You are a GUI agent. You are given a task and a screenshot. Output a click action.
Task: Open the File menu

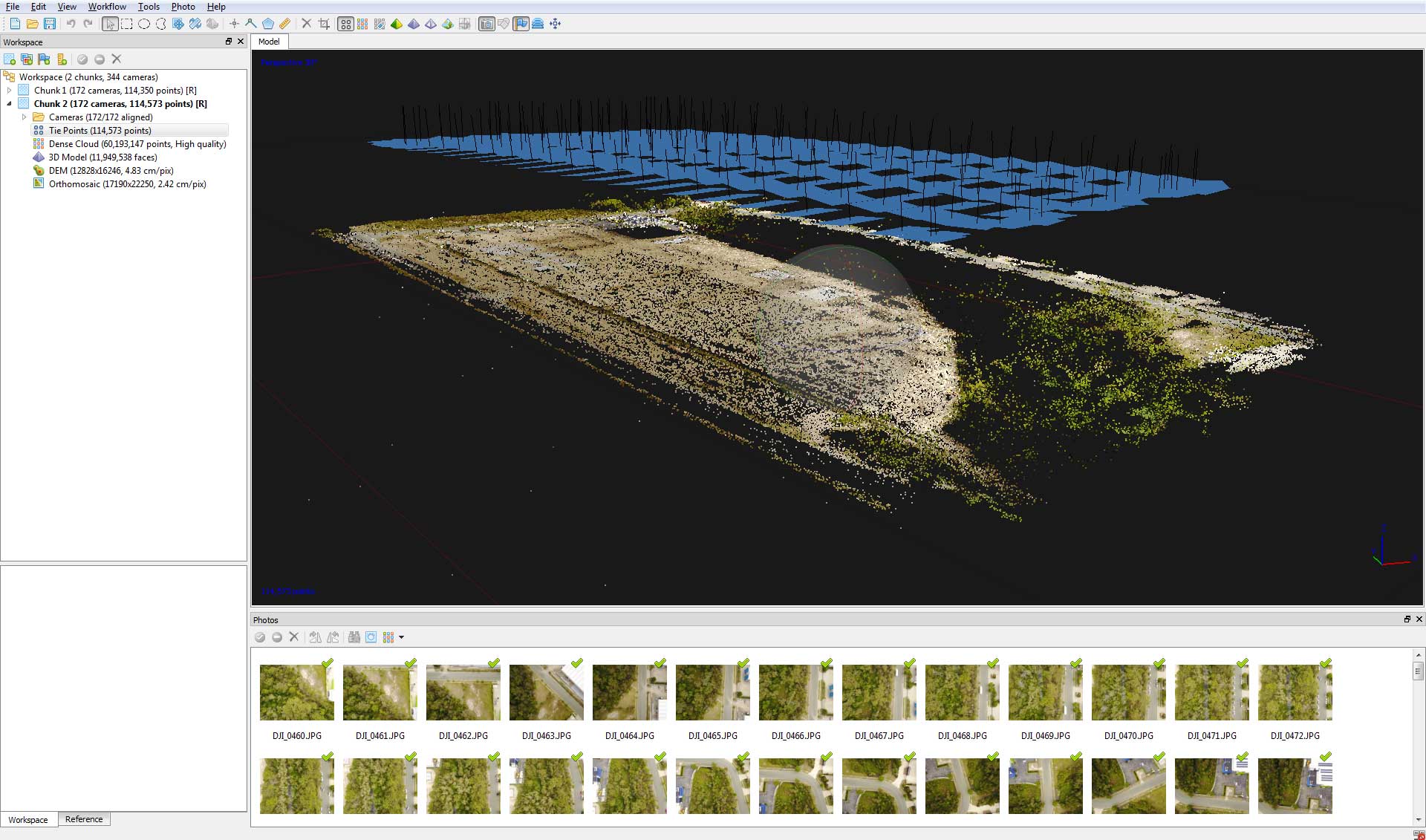[x=13, y=7]
